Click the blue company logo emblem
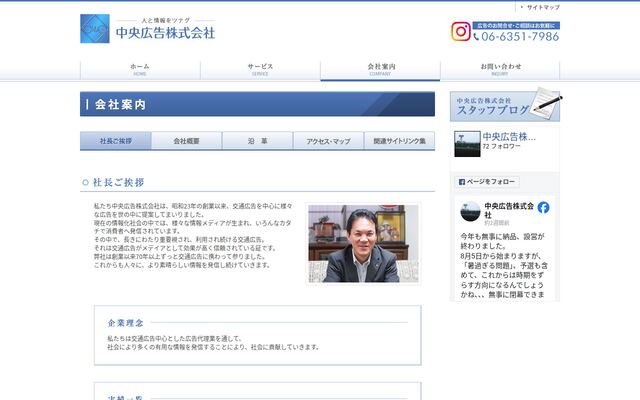Image resolution: width=640 pixels, height=400 pixels. tap(95, 29)
